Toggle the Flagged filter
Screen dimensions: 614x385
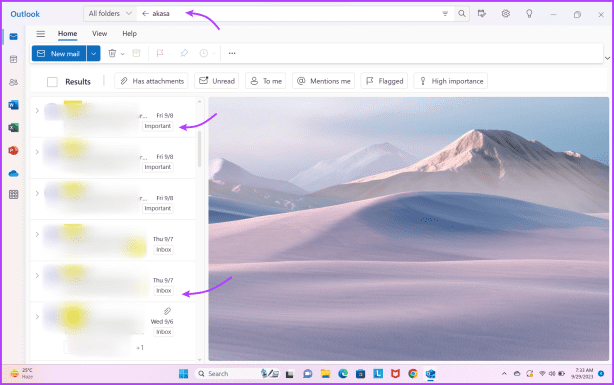point(384,81)
